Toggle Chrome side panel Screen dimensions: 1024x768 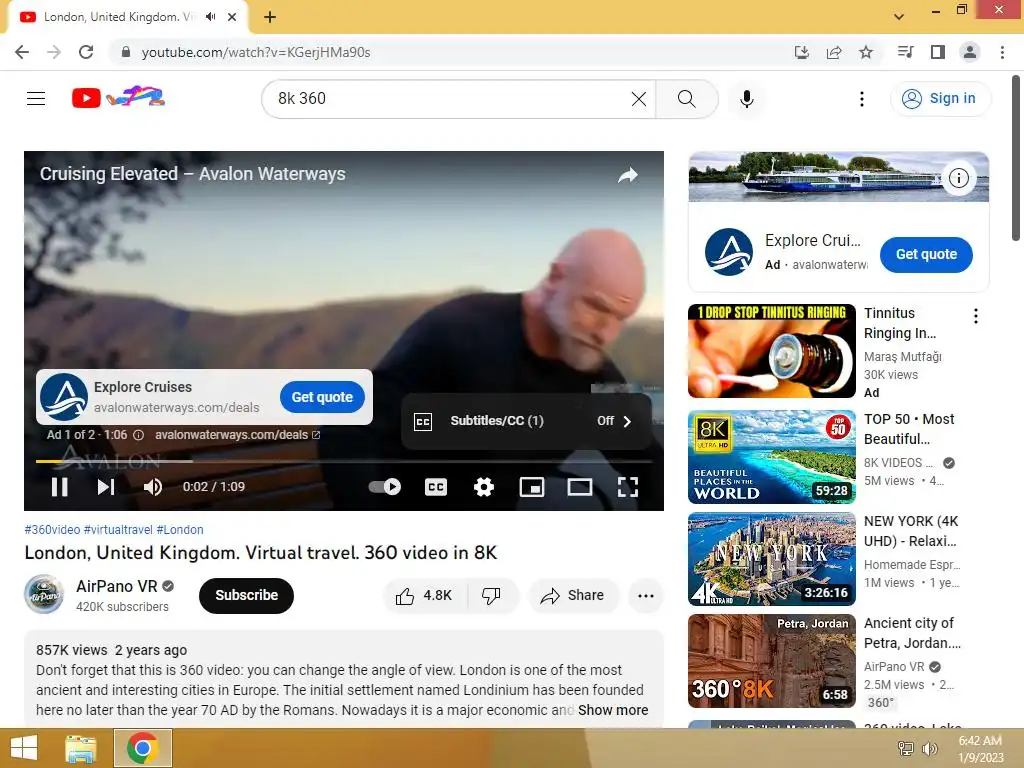tap(938, 52)
